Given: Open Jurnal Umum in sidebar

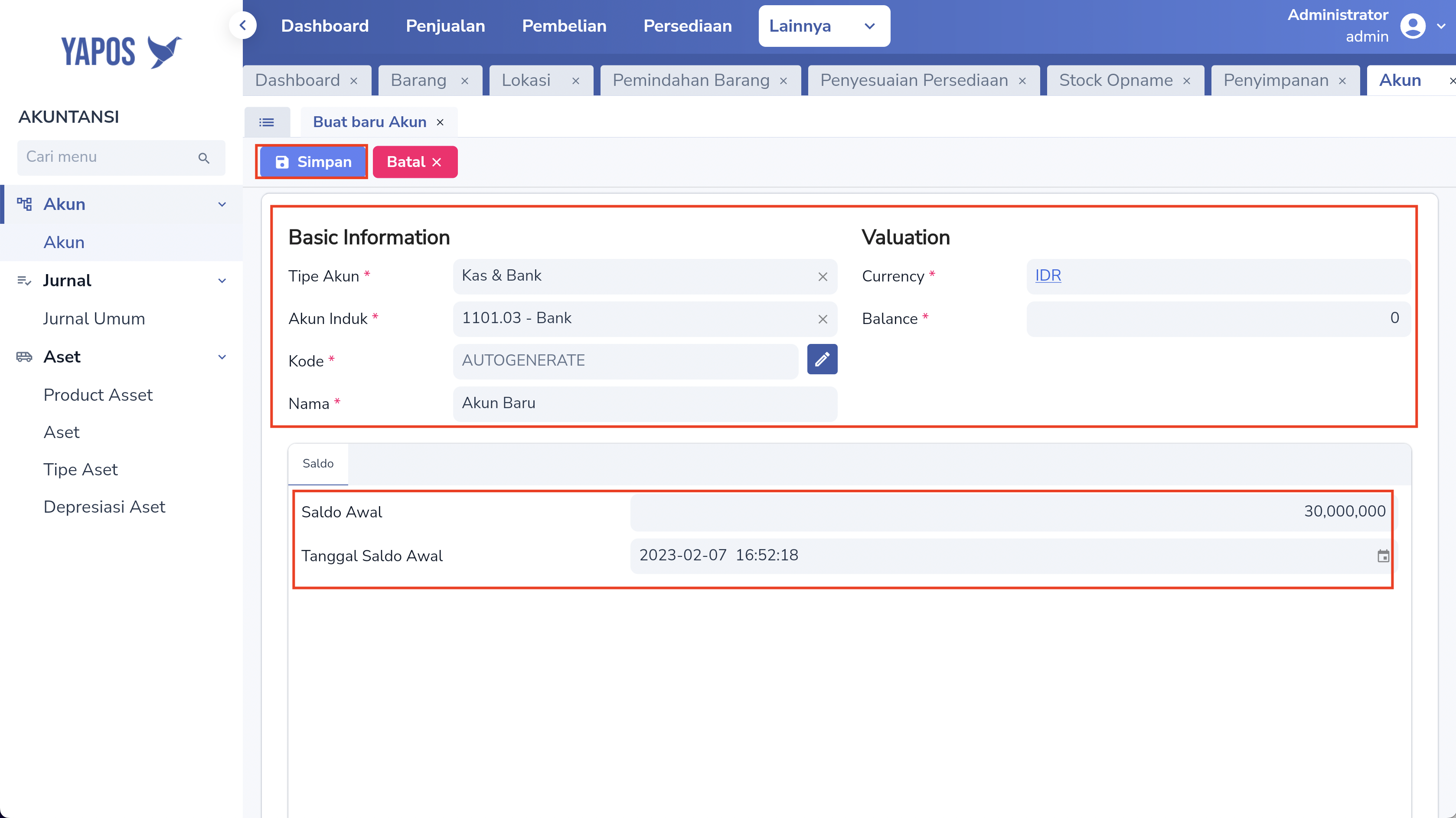Looking at the screenshot, I should 94,318.
